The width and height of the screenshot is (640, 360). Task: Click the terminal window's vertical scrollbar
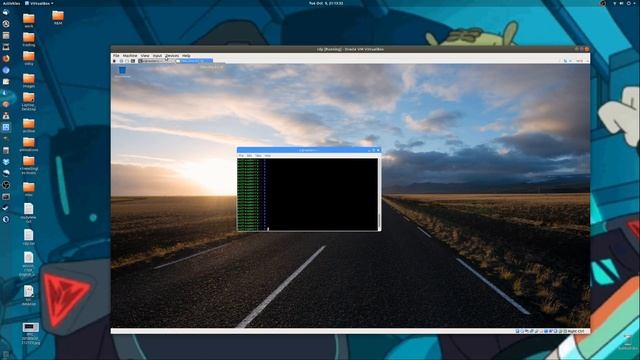379,194
